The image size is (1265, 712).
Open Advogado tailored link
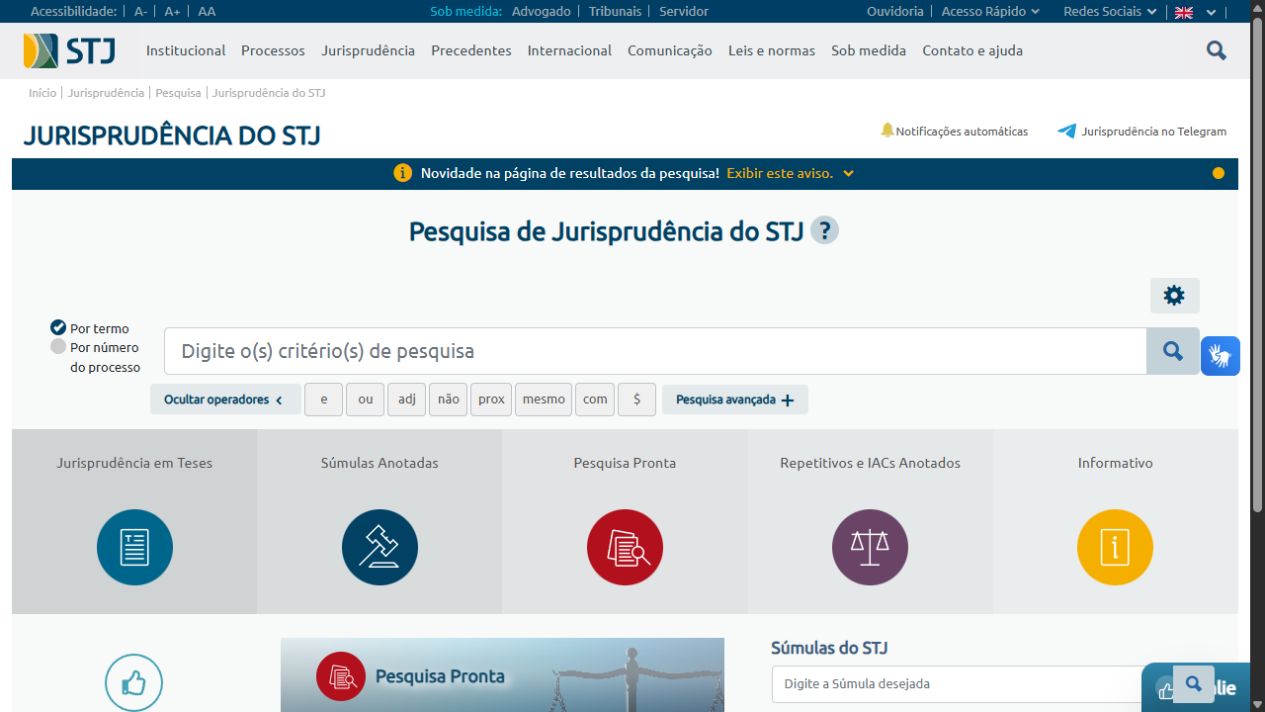(541, 12)
